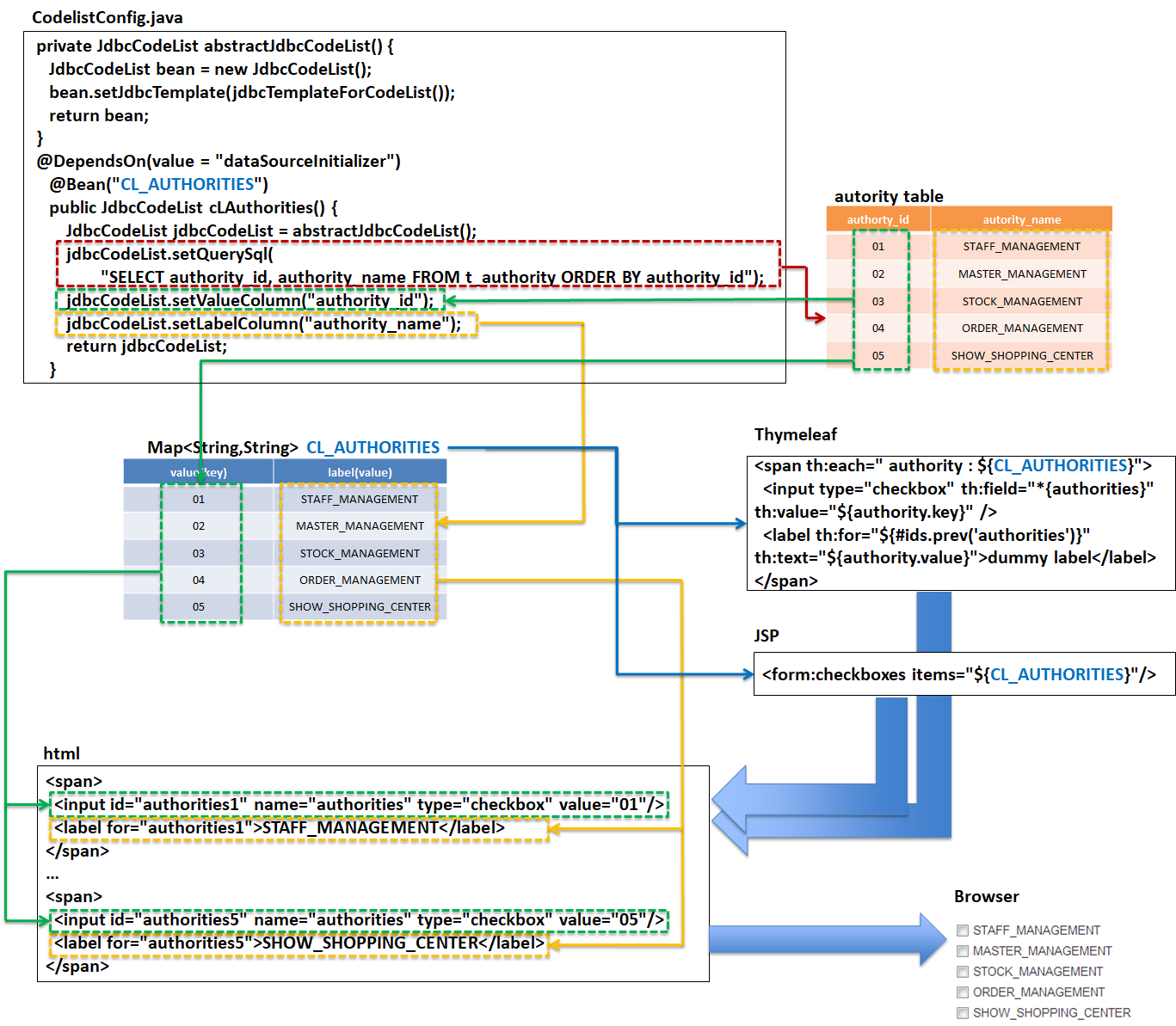Click the authorities5 input line in html box
The width and height of the screenshot is (1176, 1026).
[359, 920]
